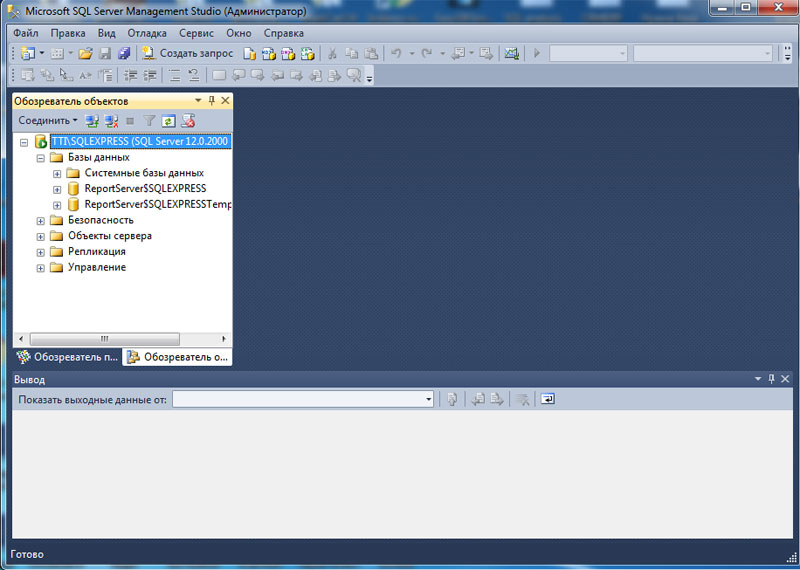Open the Соединить dropdown
The height and width of the screenshot is (570, 800).
[48, 121]
